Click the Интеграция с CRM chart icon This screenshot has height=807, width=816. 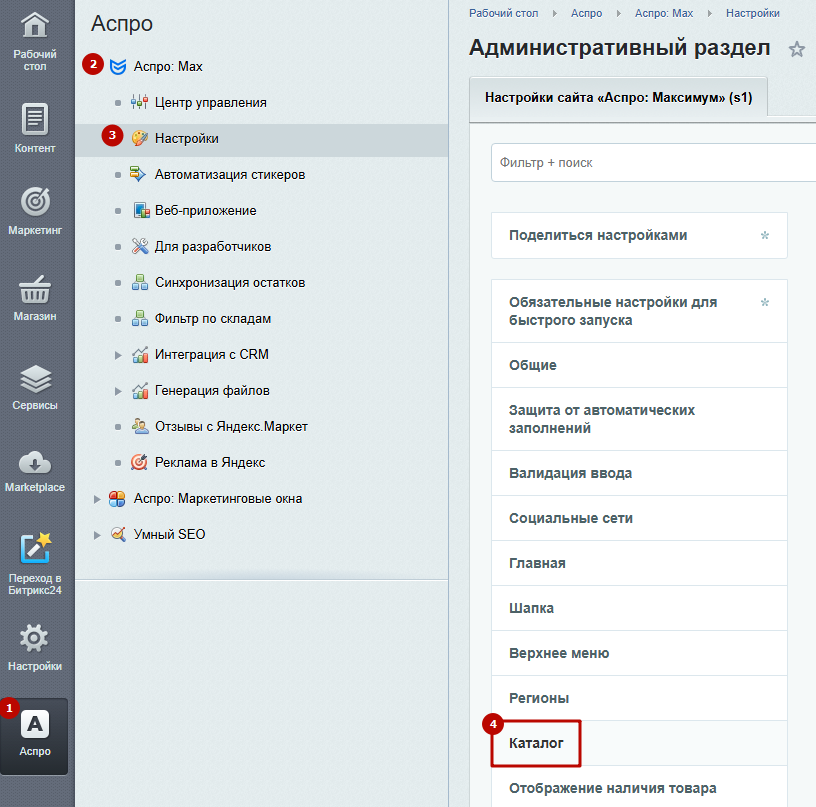click(140, 355)
